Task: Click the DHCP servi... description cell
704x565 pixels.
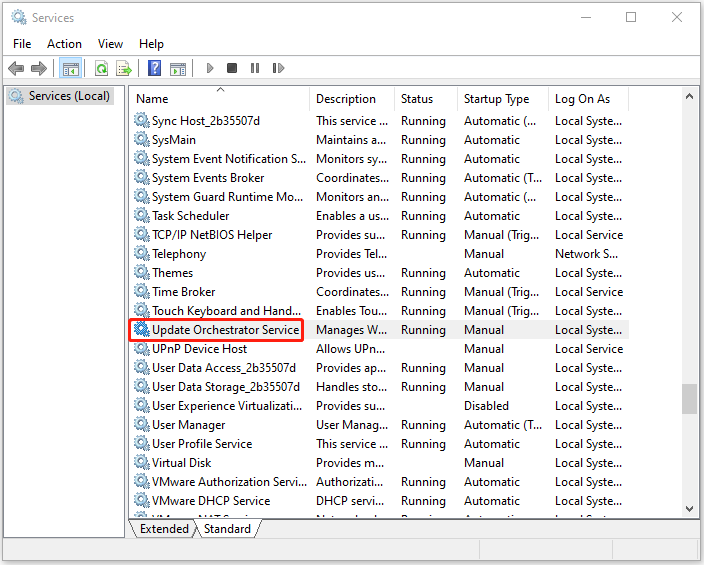Action: [350, 500]
